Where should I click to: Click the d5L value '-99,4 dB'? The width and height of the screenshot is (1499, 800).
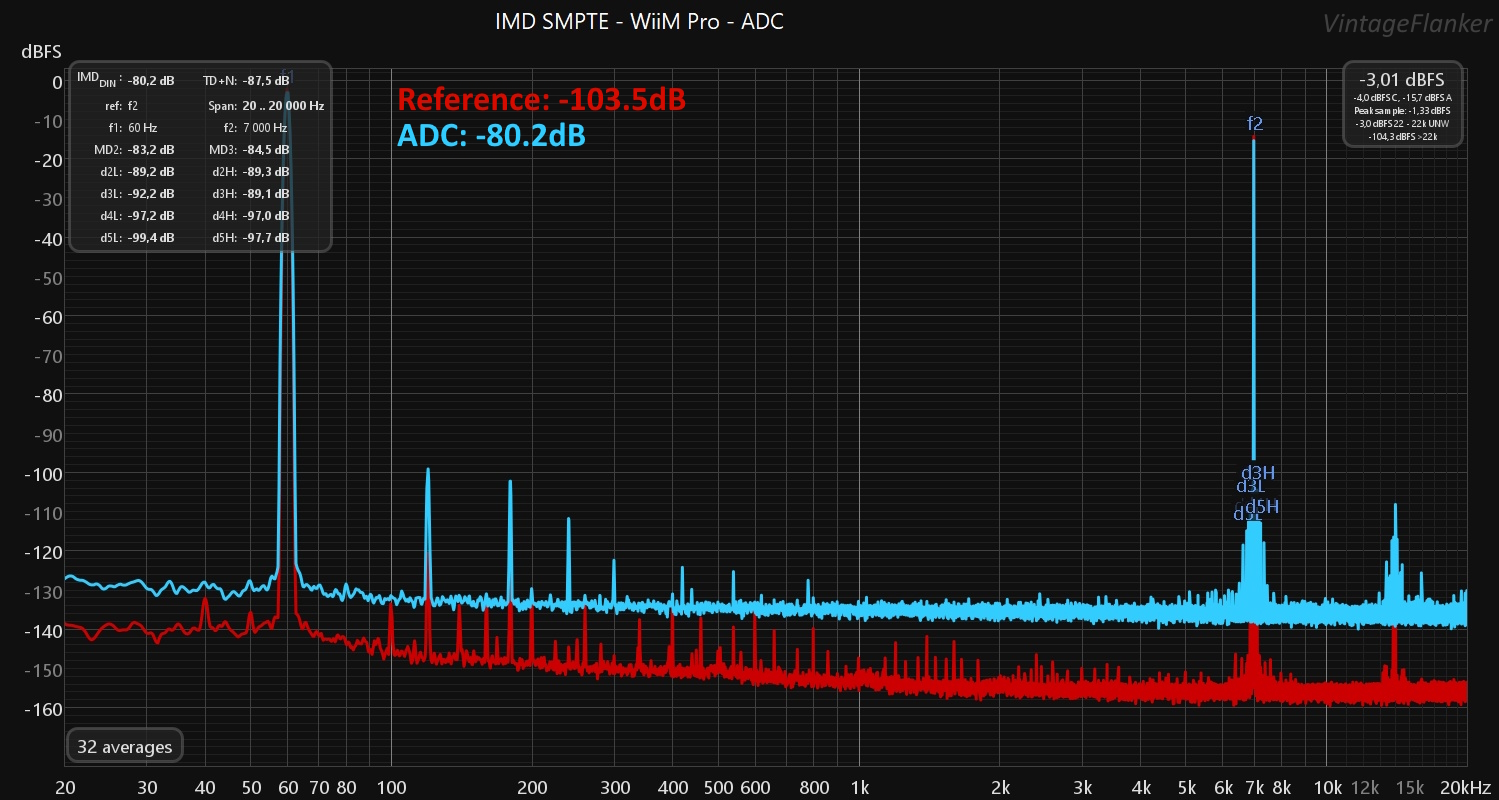(151, 238)
